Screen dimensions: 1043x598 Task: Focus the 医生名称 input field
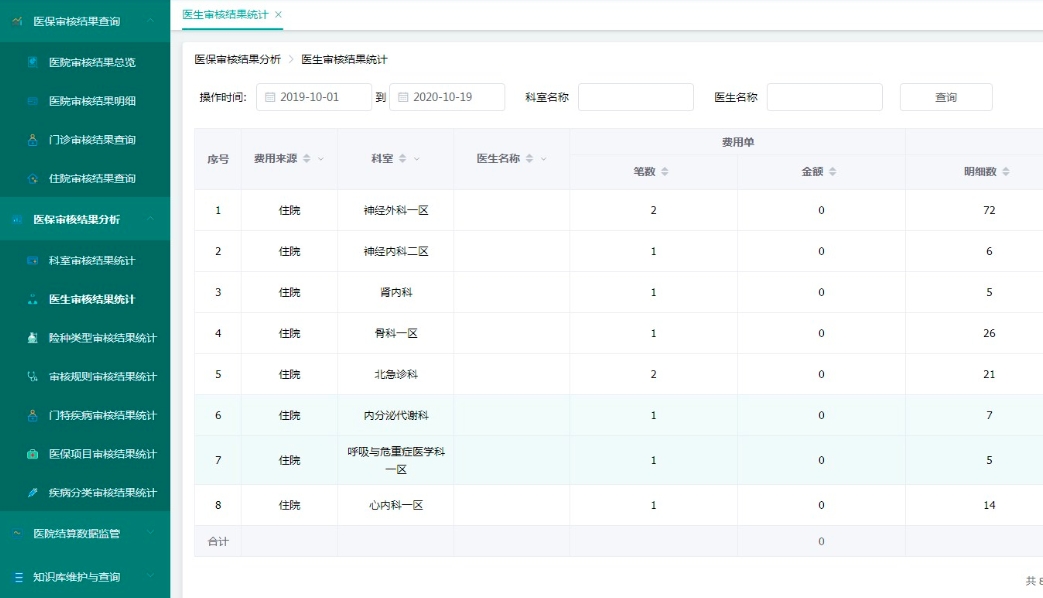coord(825,97)
